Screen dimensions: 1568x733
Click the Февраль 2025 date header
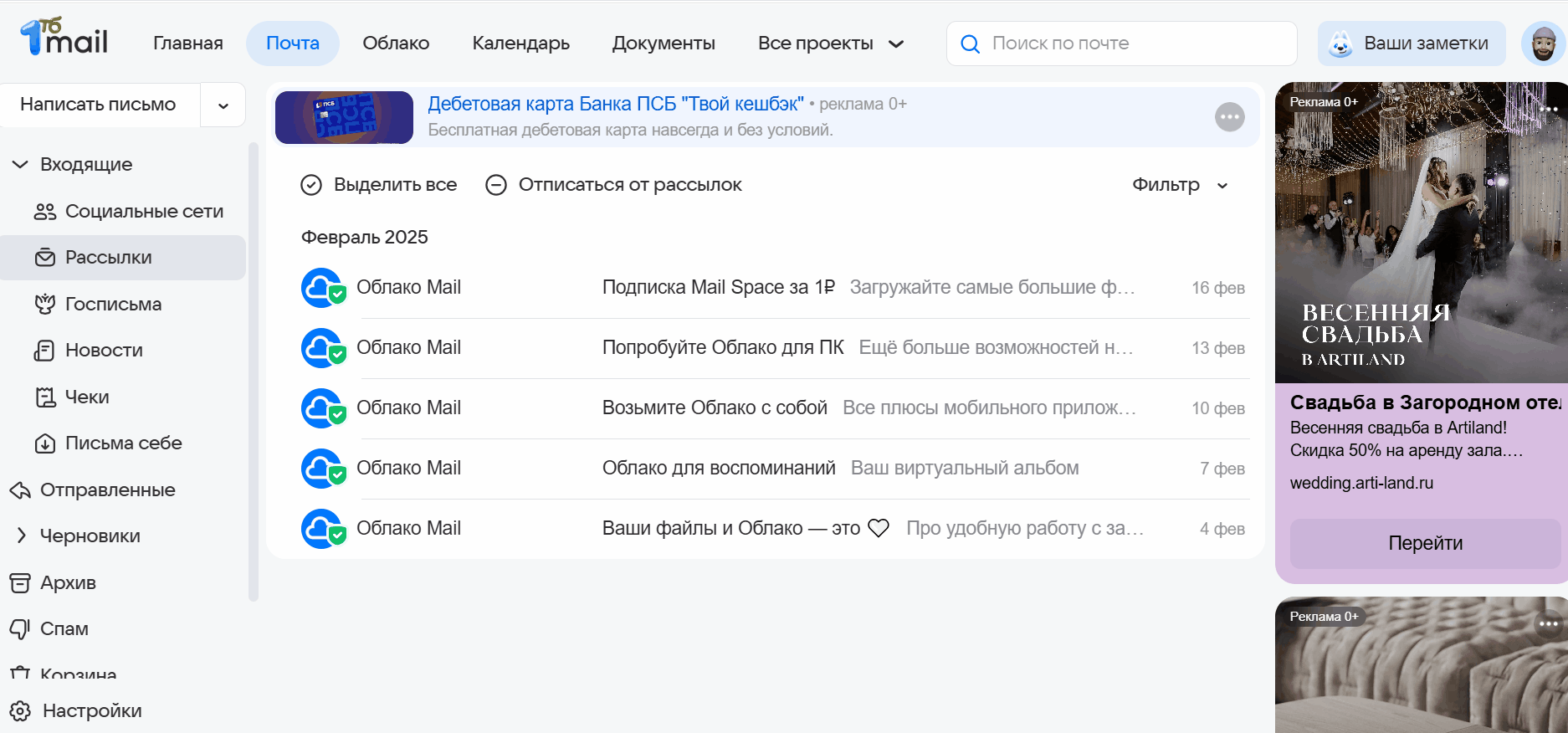pyautogui.click(x=365, y=238)
